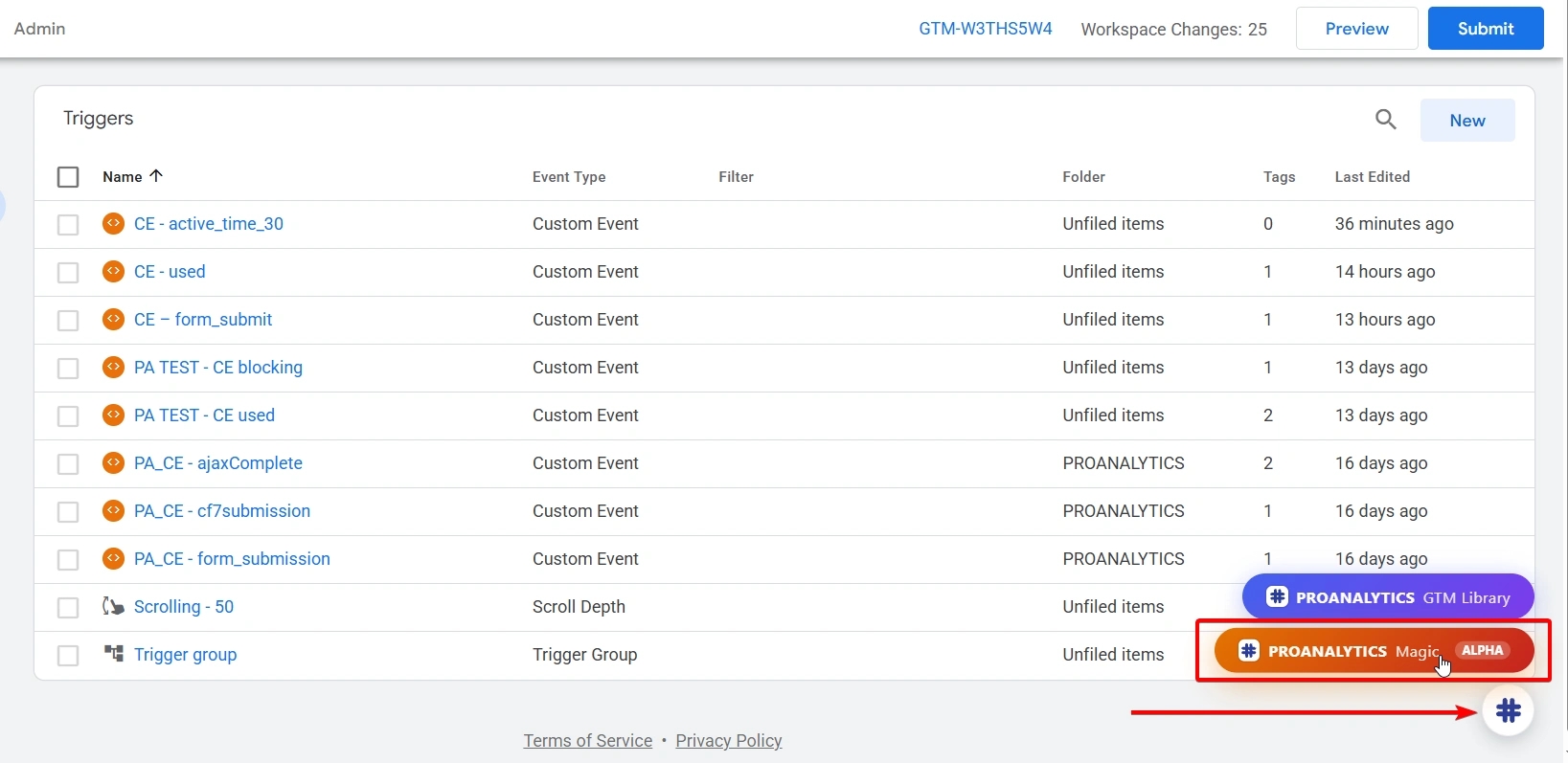Image resolution: width=1568 pixels, height=763 pixels.
Task: Open the Scrolling - 50 trigger
Action: 184,607
